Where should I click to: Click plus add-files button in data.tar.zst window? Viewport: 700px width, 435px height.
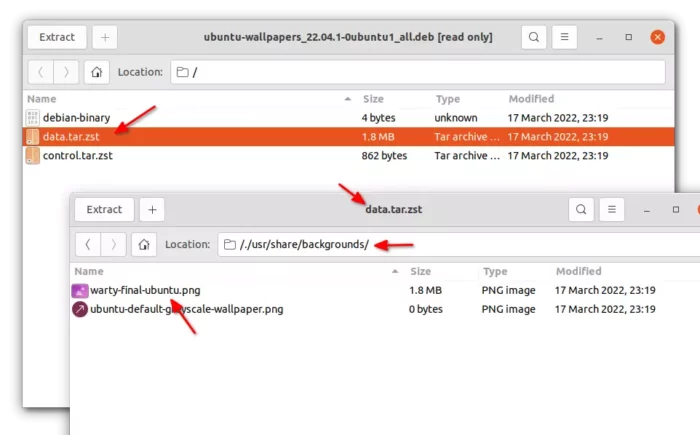152,209
